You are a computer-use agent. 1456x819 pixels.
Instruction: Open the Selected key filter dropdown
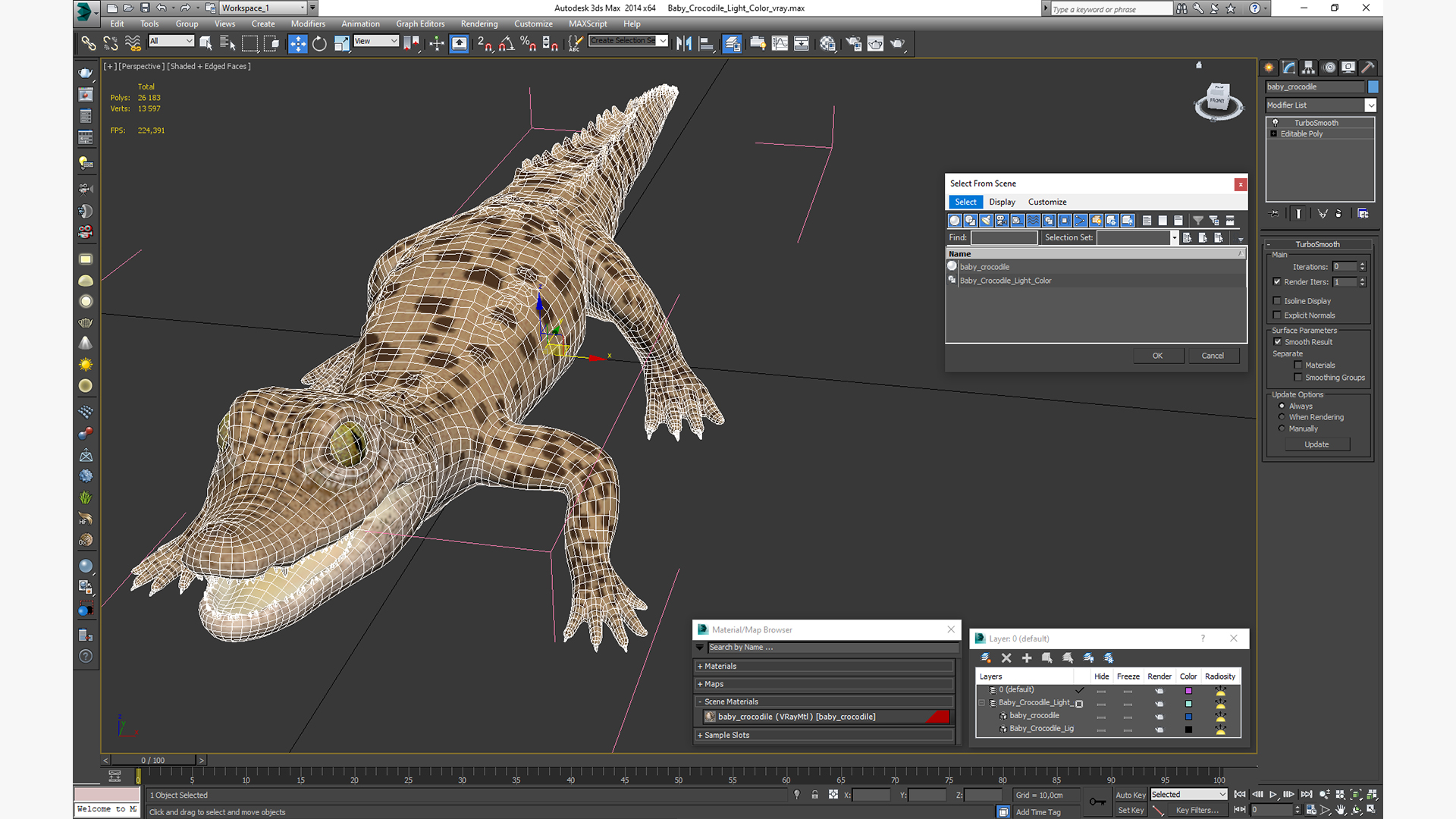click(1188, 795)
